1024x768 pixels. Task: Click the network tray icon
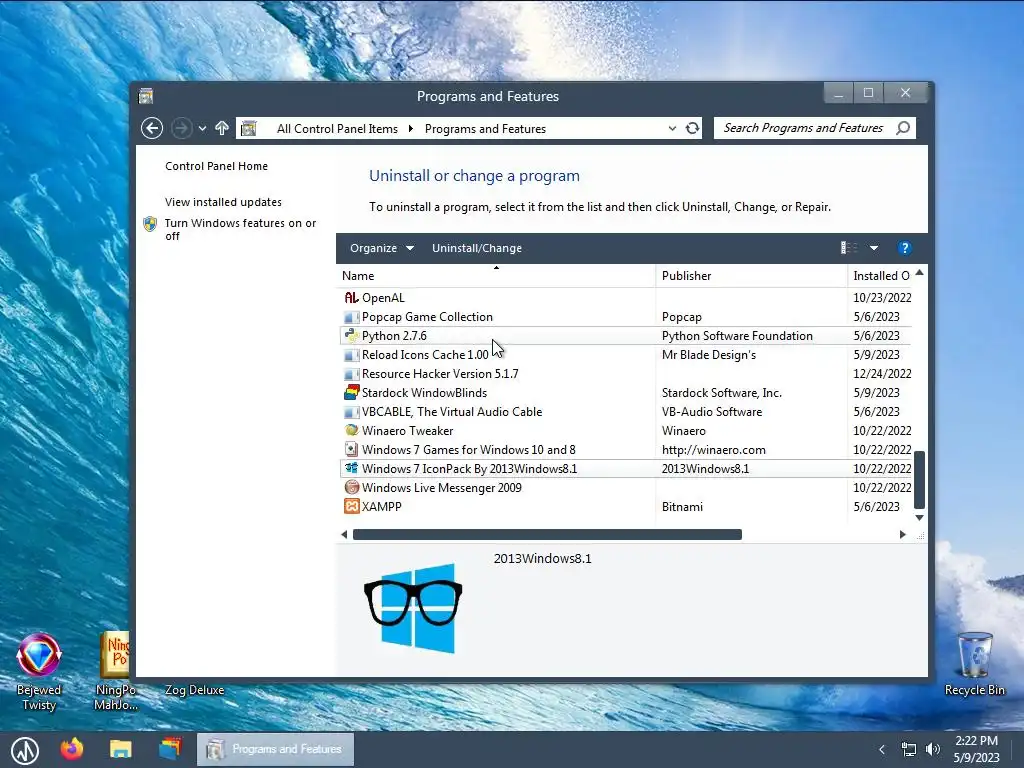tap(908, 749)
